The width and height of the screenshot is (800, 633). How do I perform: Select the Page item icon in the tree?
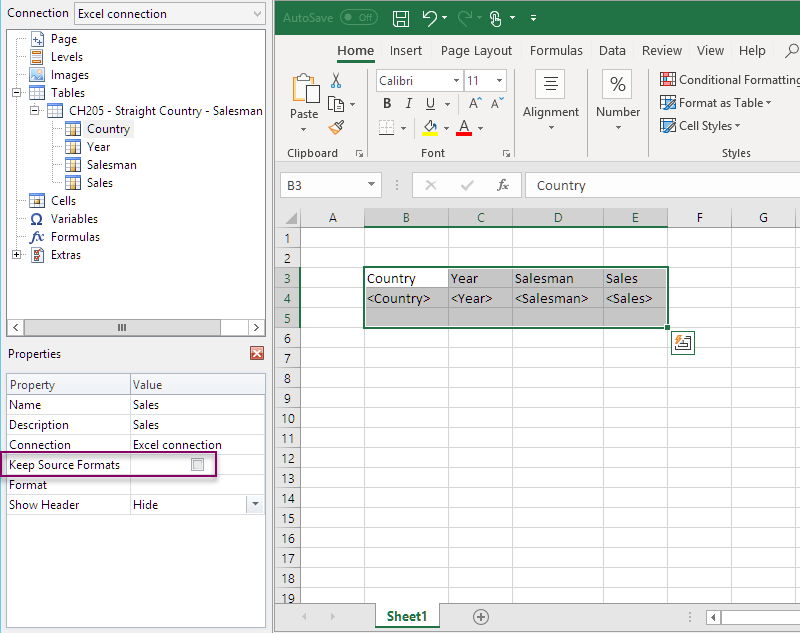[x=37, y=38]
